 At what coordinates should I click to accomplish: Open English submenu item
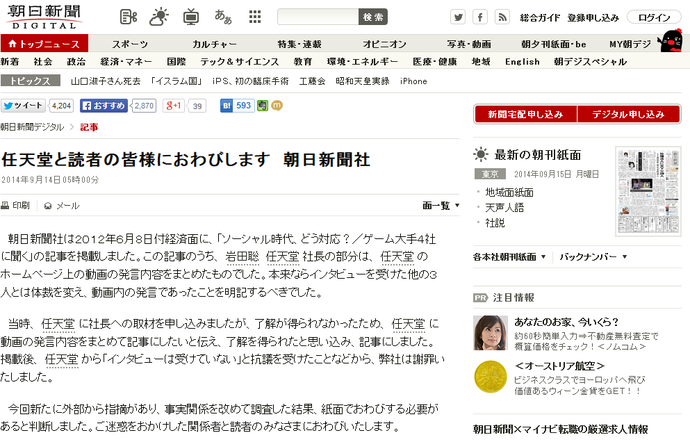pyautogui.click(x=522, y=62)
